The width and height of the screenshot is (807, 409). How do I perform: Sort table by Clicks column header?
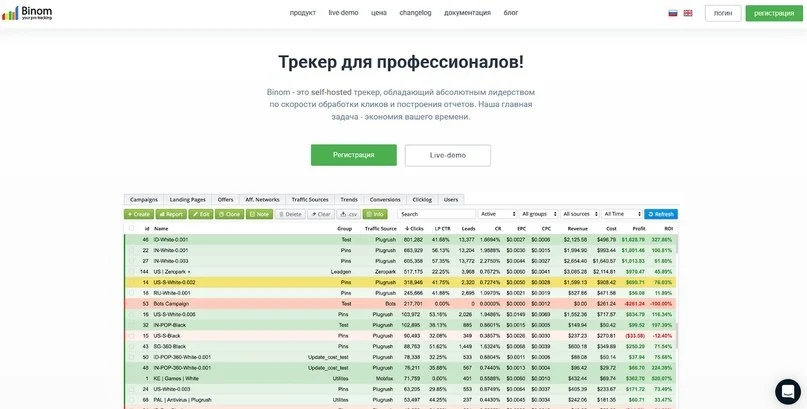(x=414, y=228)
